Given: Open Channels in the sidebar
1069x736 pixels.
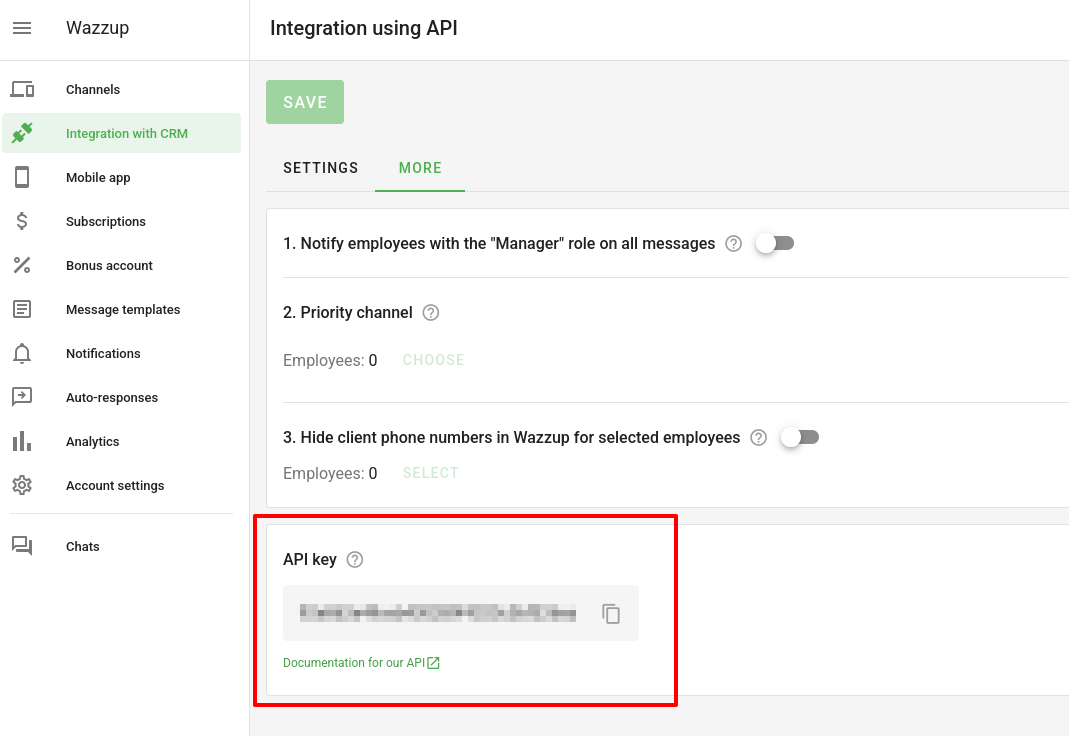Looking at the screenshot, I should click(x=121, y=89).
